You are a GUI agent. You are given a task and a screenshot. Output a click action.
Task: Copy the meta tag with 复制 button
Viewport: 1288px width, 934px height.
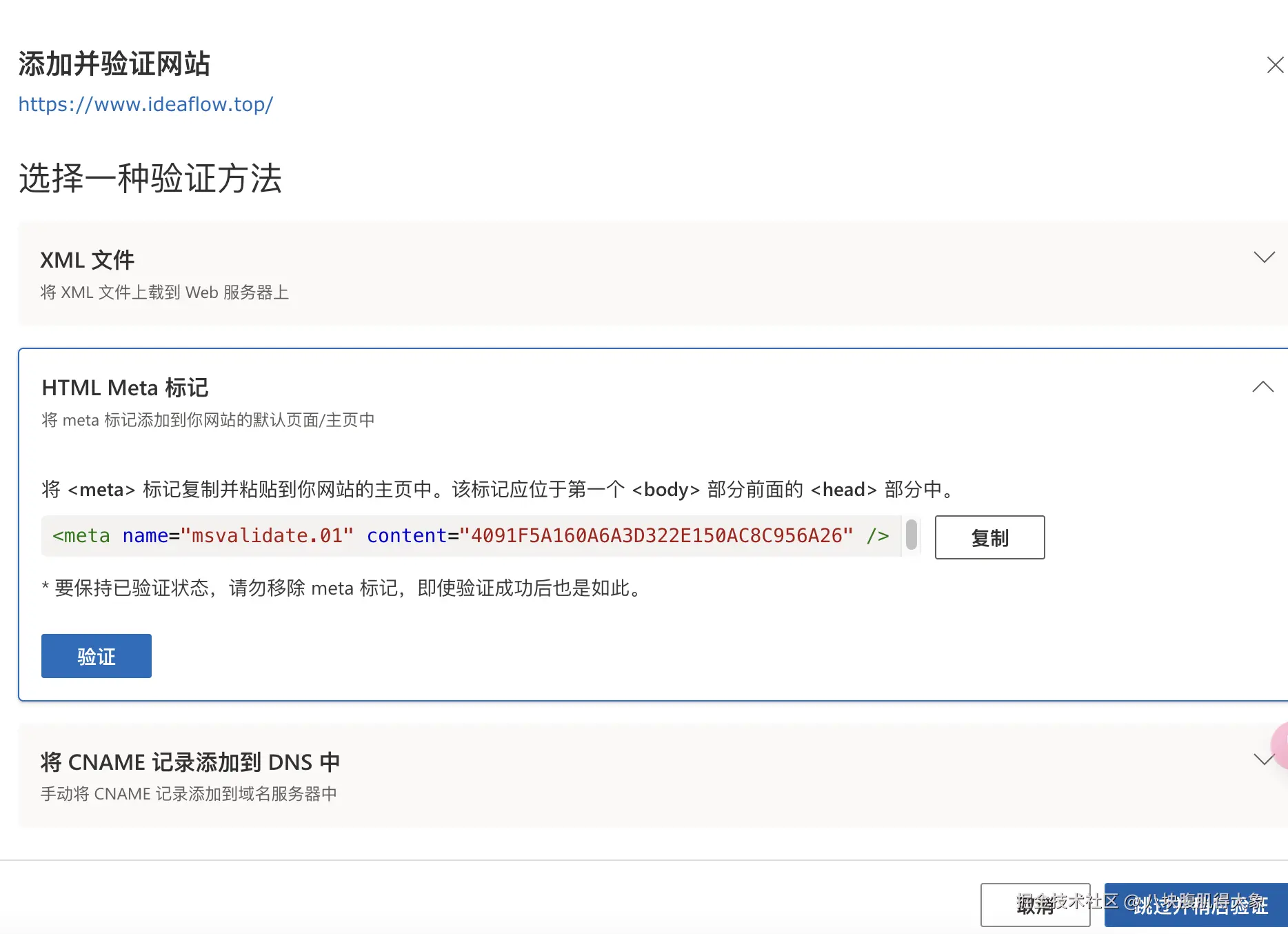(989, 537)
